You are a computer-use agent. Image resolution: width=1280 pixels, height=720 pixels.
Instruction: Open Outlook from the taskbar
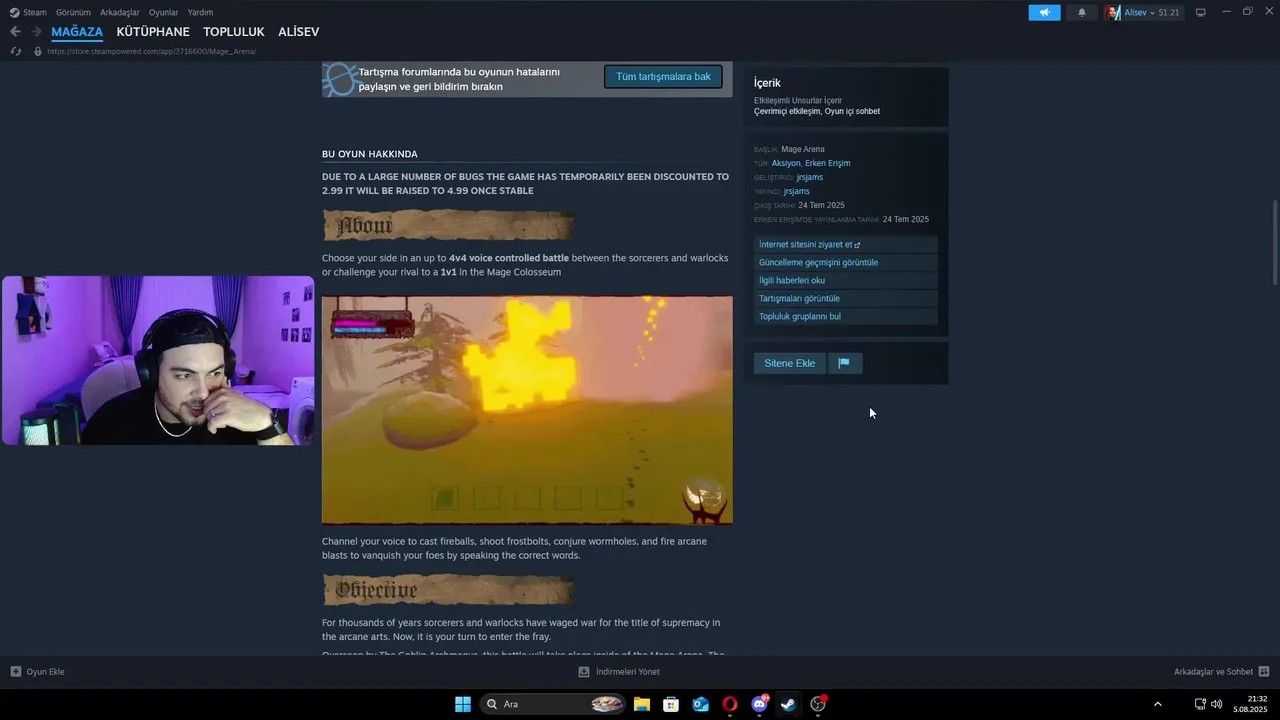pyautogui.click(x=701, y=704)
